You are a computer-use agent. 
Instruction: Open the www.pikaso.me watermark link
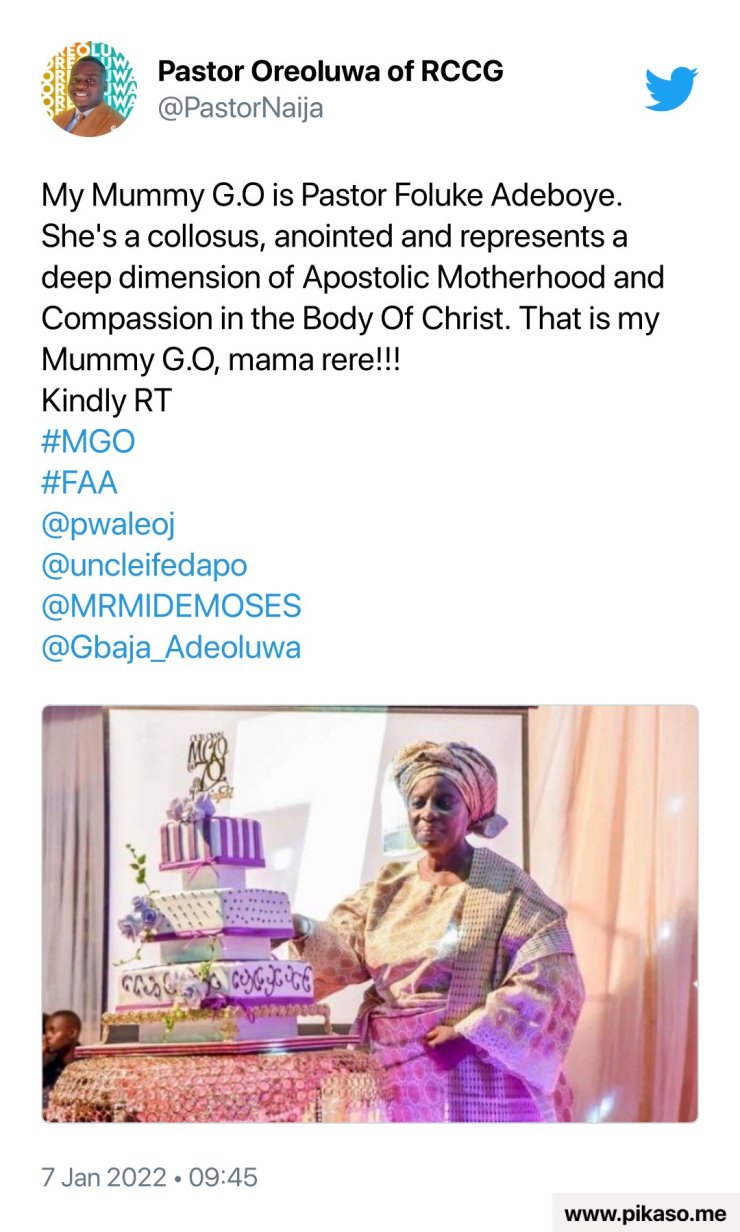(x=645, y=1213)
